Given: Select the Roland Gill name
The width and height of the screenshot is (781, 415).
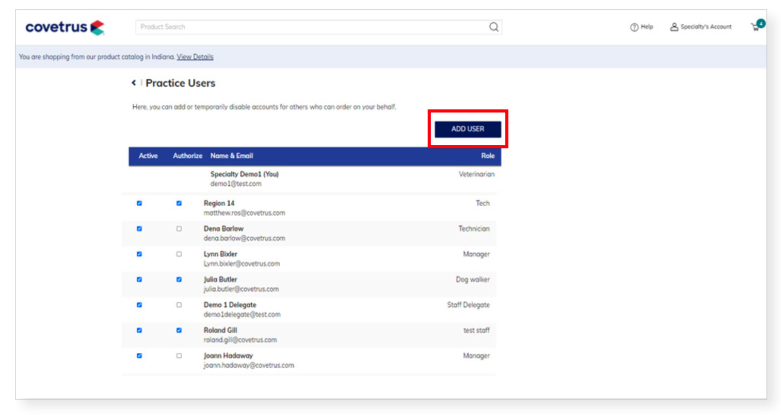Looking at the screenshot, I should coord(220,330).
